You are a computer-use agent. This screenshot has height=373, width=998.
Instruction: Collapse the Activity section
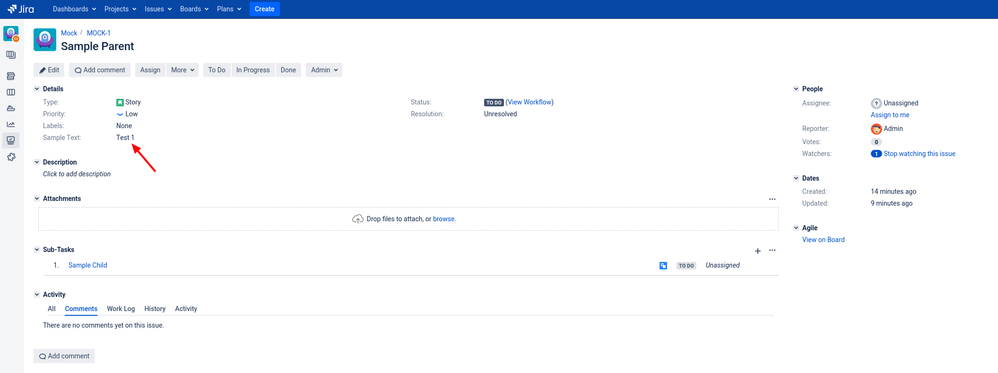click(37, 295)
